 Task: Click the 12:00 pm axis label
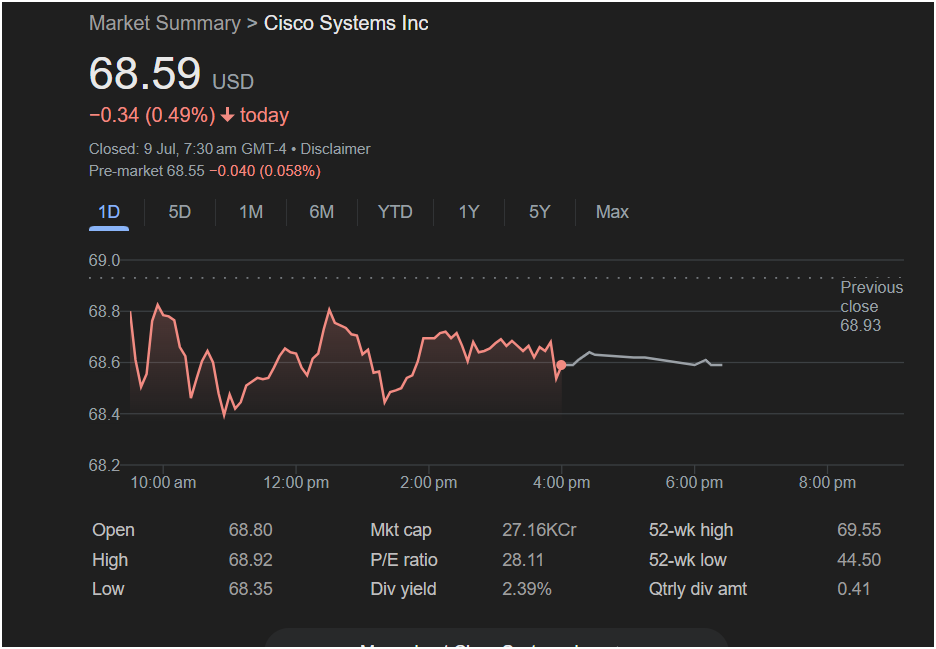tap(296, 482)
